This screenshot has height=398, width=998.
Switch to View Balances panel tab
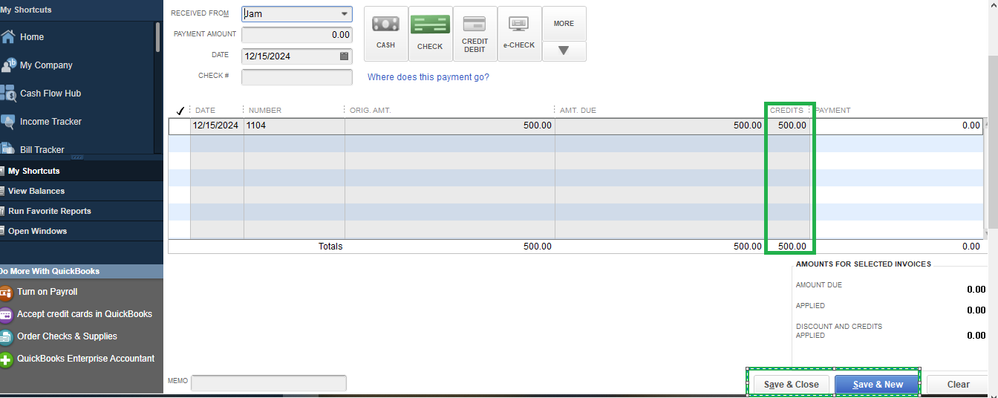click(x=81, y=190)
